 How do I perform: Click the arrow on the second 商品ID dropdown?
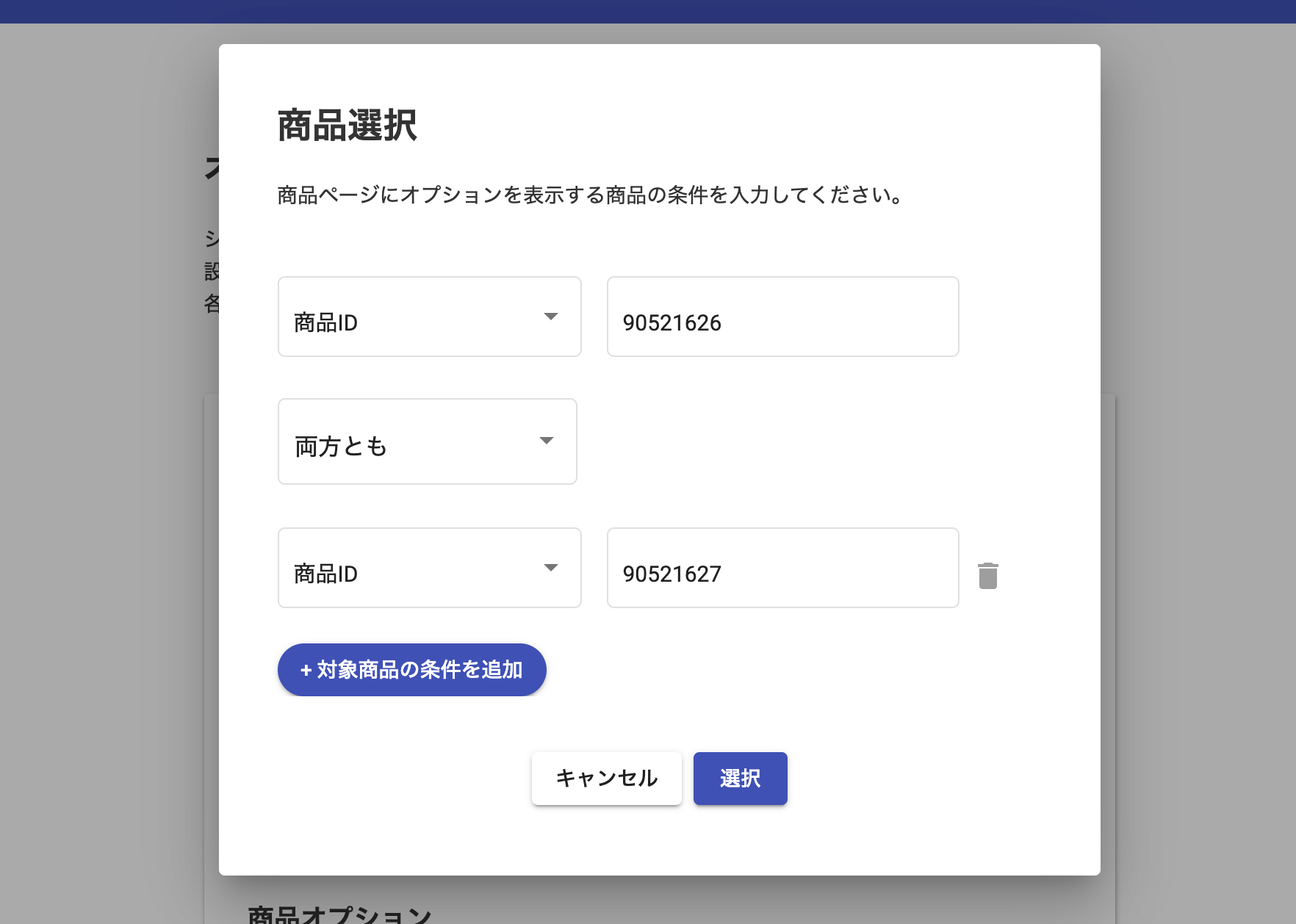(x=550, y=568)
